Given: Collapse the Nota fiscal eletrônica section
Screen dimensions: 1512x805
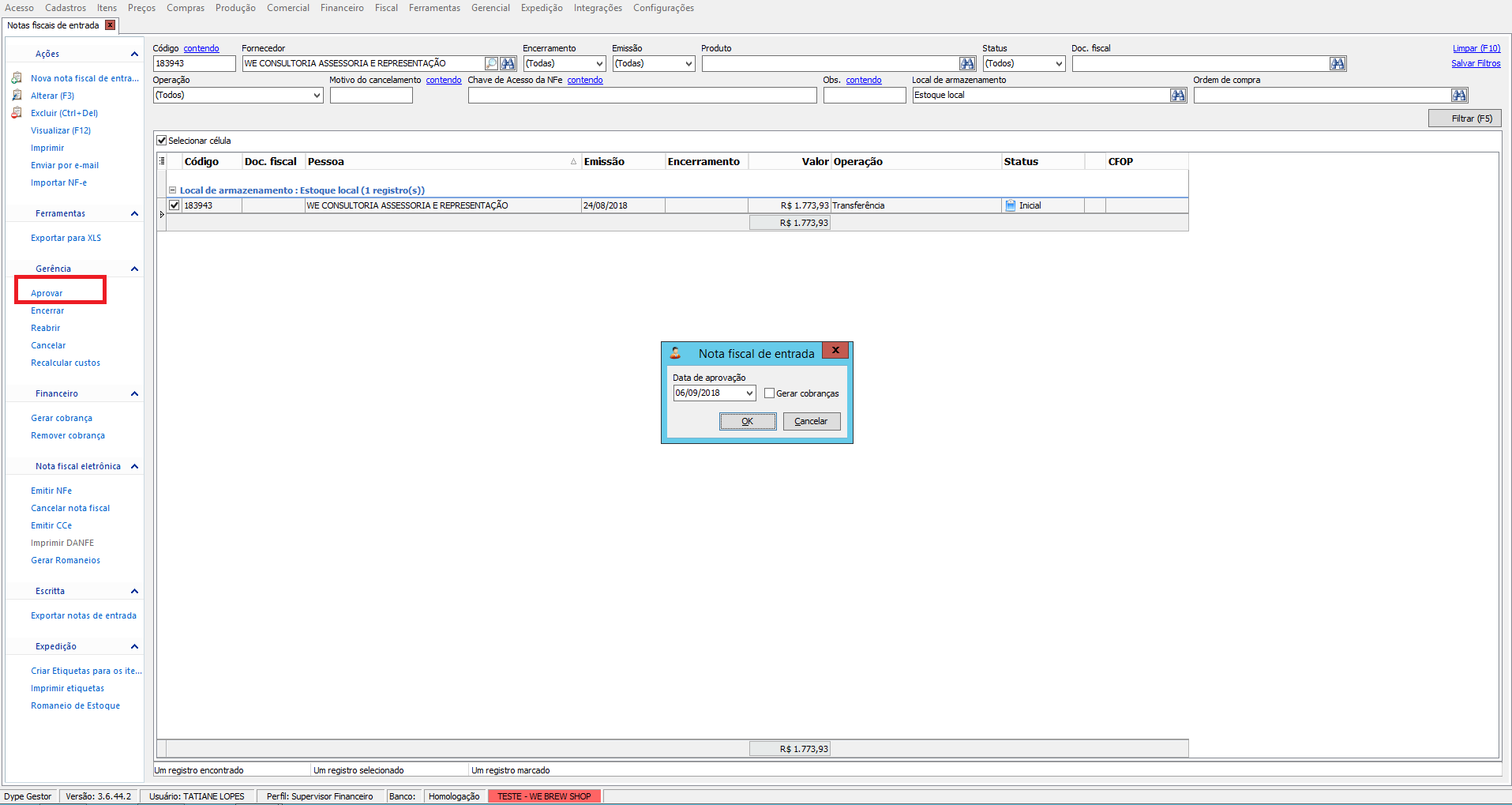Looking at the screenshot, I should [134, 466].
